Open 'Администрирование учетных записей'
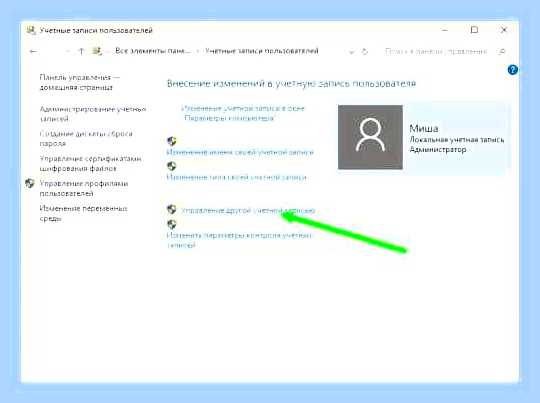The height and width of the screenshot is (403, 540). 93,114
